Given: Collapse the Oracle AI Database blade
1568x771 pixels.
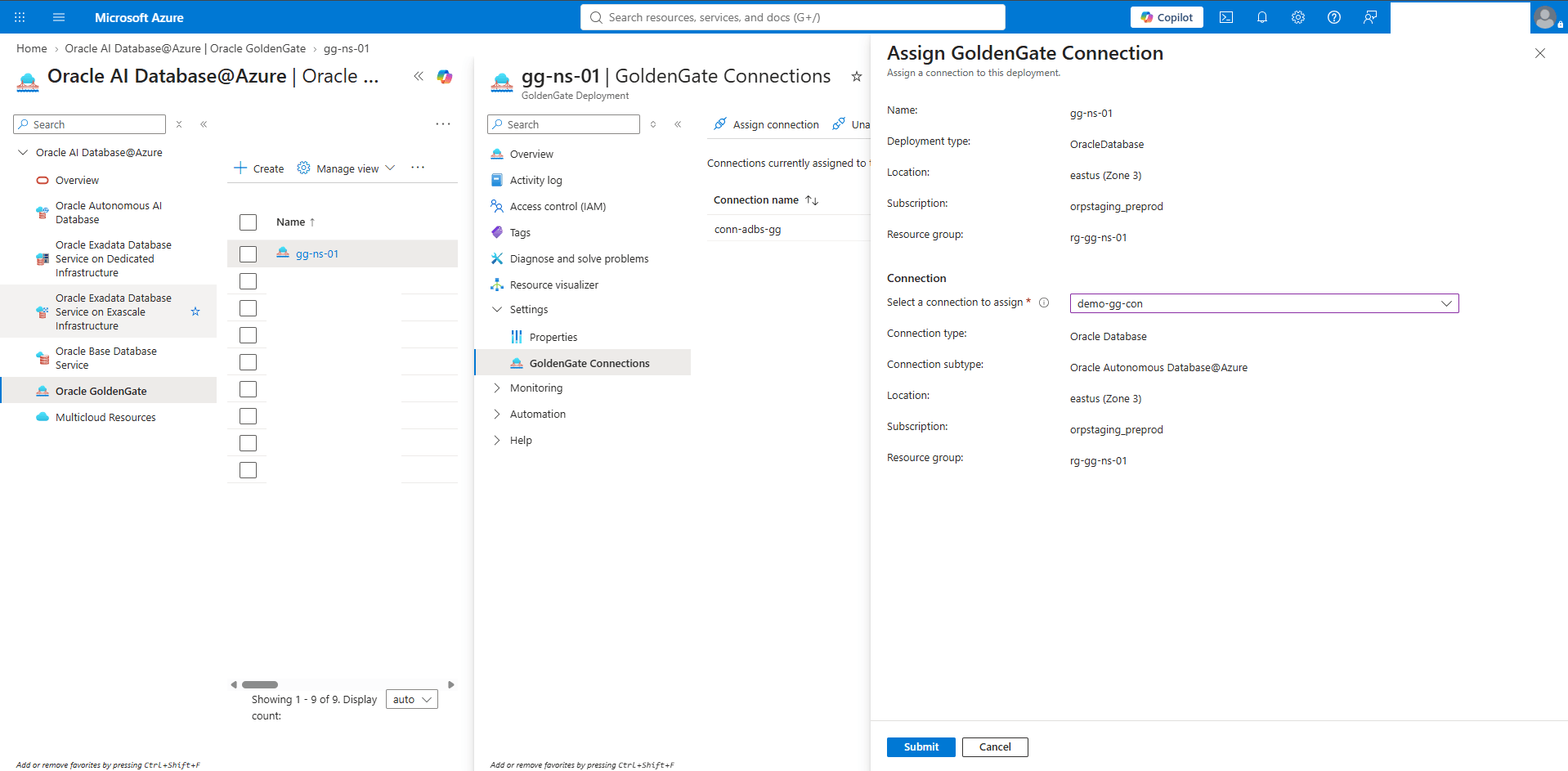Looking at the screenshot, I should tap(419, 76).
